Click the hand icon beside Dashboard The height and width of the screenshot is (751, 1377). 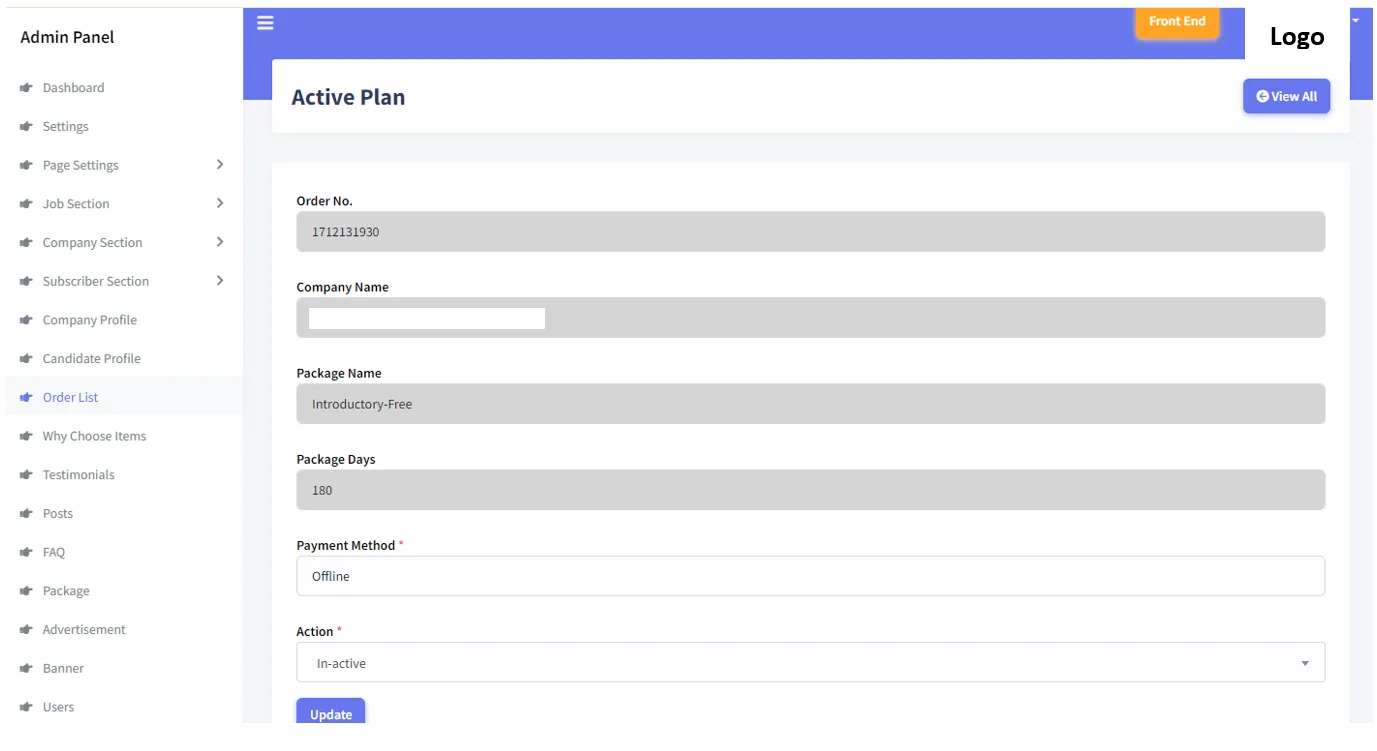(x=26, y=88)
